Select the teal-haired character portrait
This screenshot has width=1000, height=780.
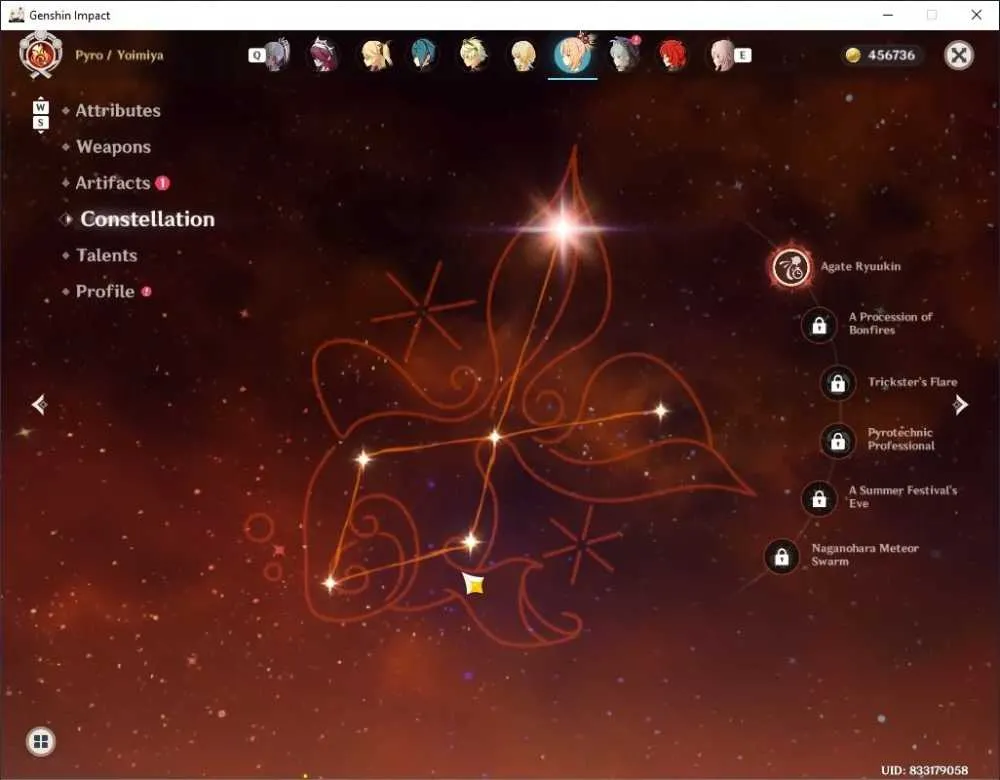423,55
